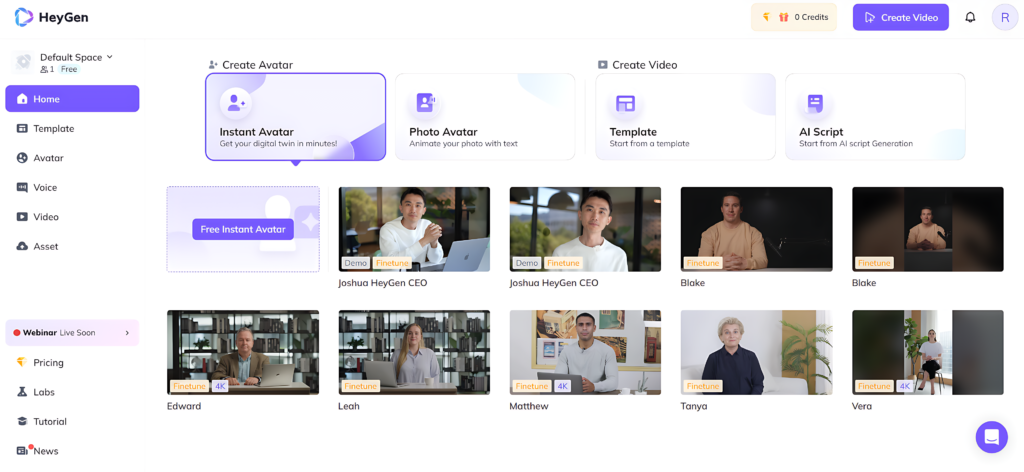
Task: Open the Labs link
Action: (x=44, y=392)
